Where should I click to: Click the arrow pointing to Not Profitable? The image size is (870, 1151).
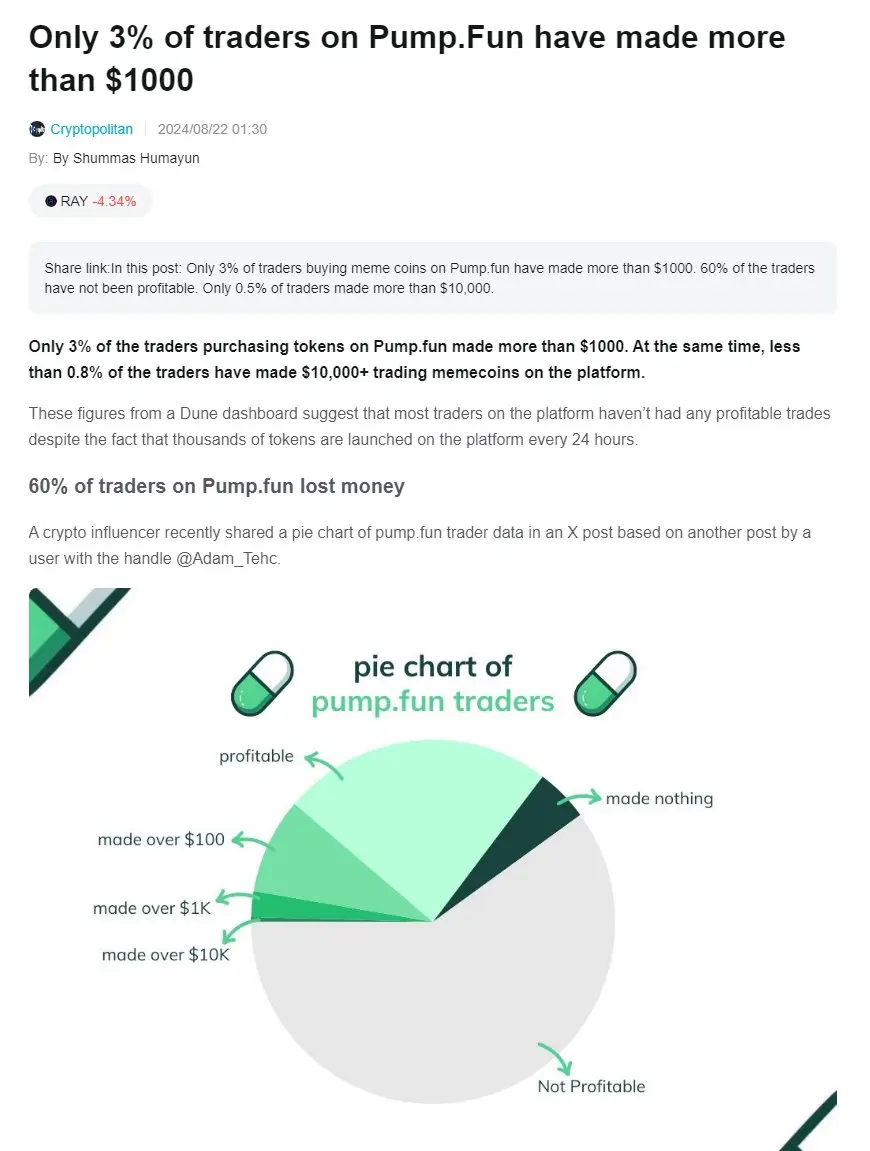tap(555, 1059)
